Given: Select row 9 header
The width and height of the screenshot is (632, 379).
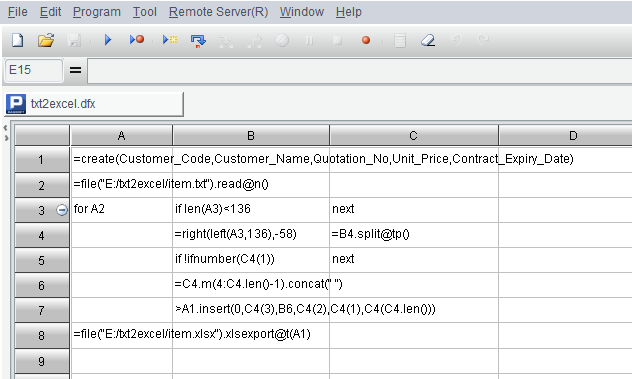Looking at the screenshot, I should click(42, 361).
